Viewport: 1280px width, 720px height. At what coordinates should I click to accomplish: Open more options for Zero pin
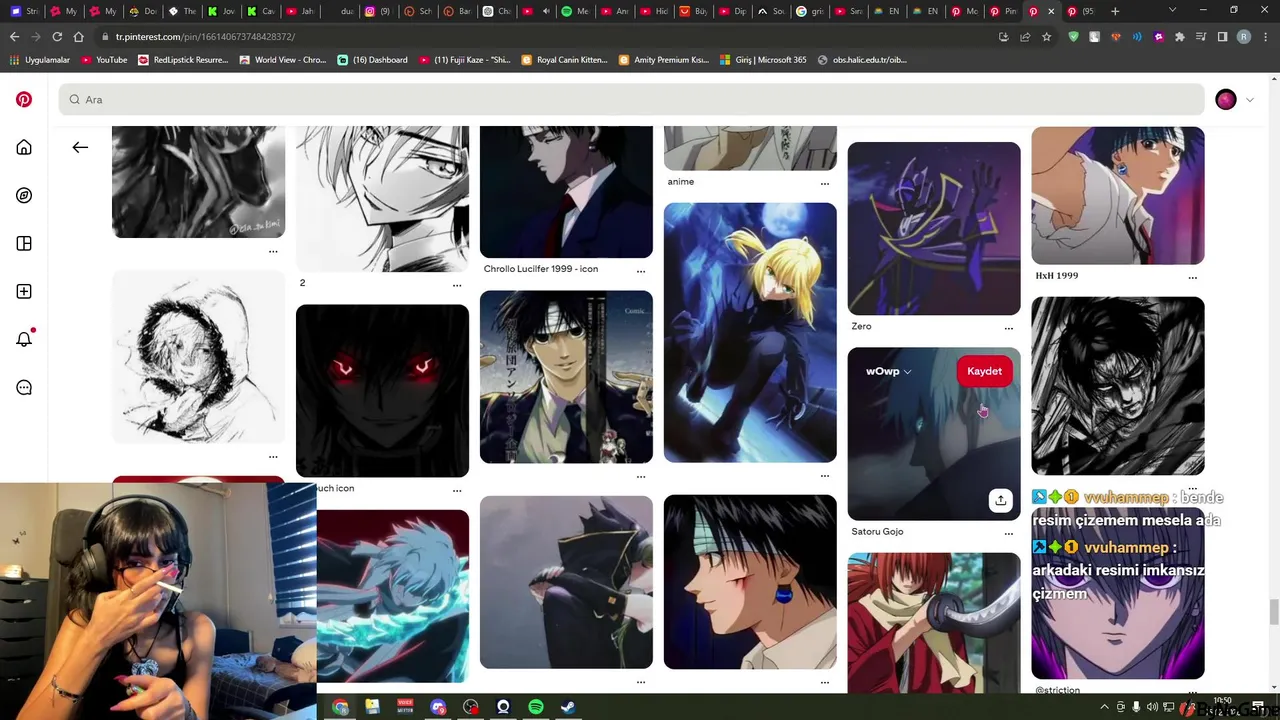click(x=1008, y=328)
